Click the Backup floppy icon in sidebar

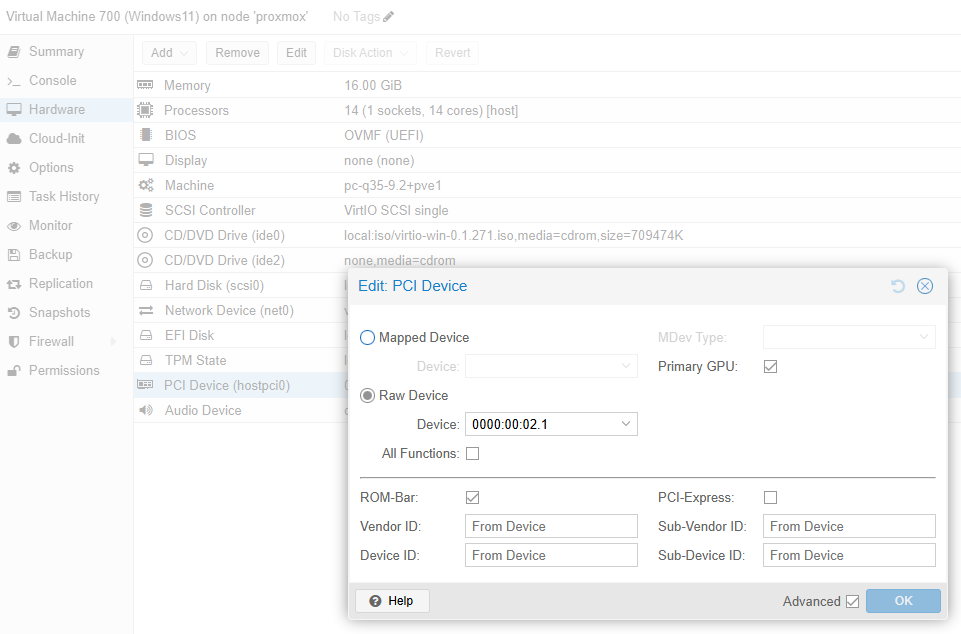point(14,255)
